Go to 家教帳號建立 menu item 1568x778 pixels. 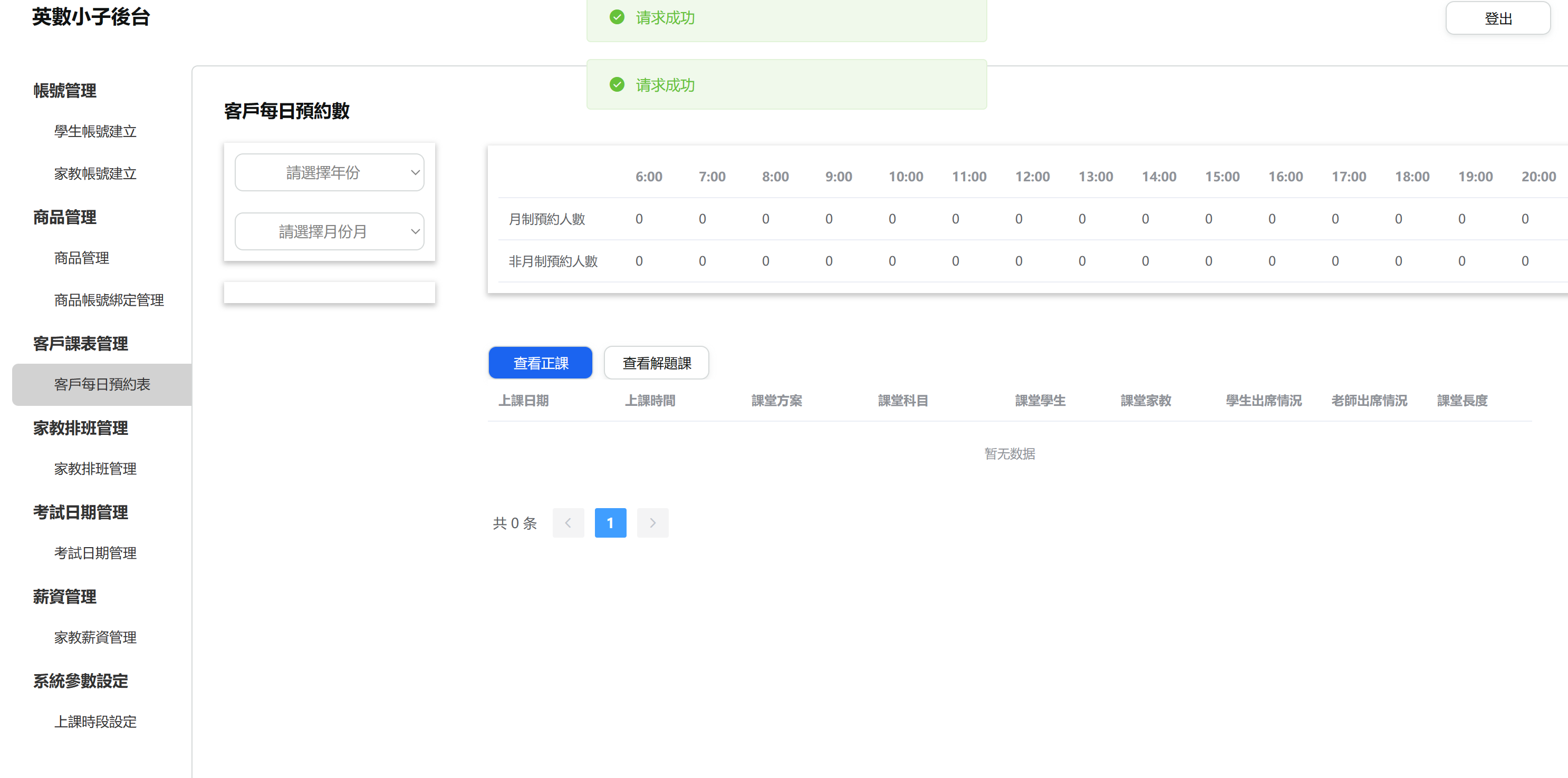pyautogui.click(x=95, y=173)
